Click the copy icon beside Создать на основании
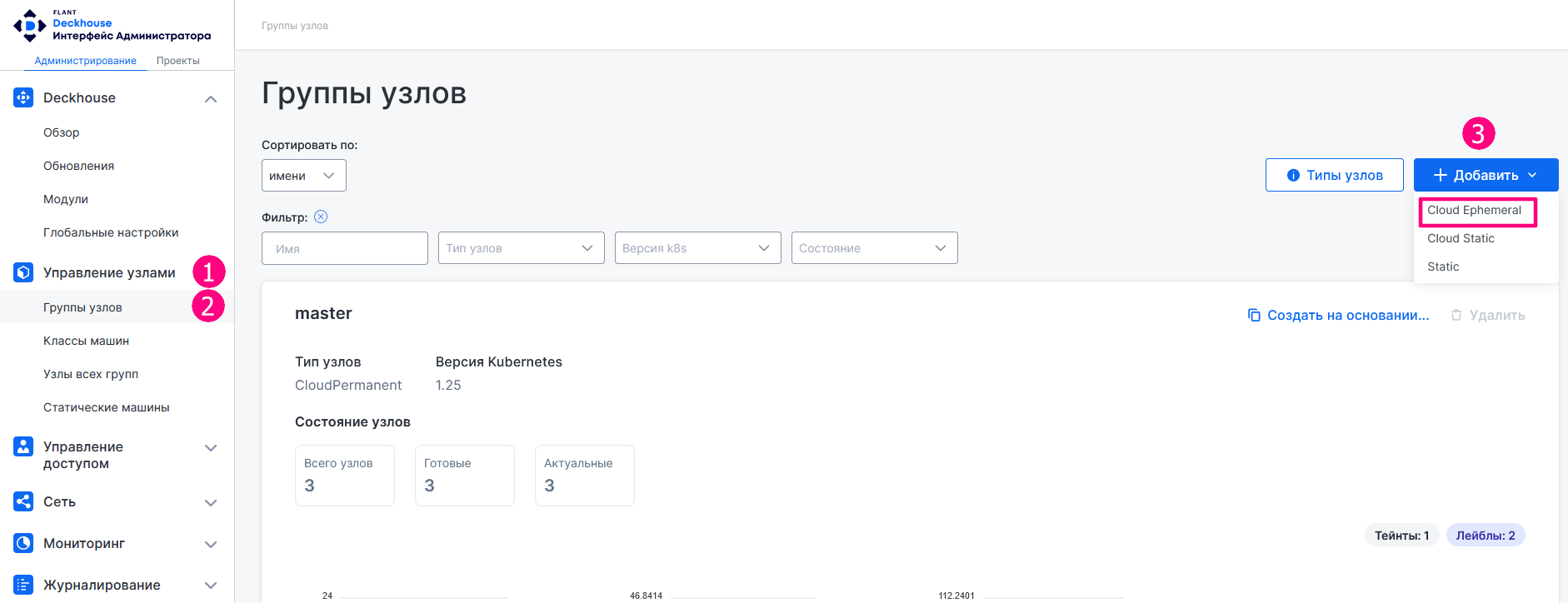Screen dimensions: 1568x603 point(1254,315)
